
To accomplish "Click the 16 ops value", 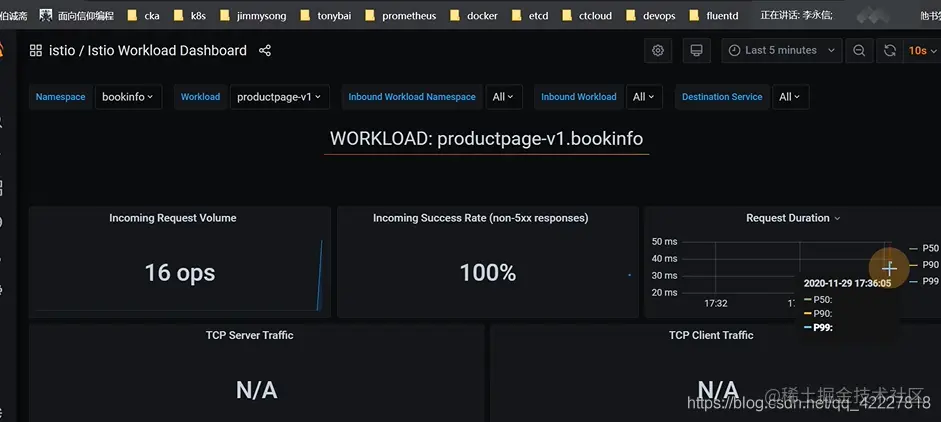I will (180, 273).
